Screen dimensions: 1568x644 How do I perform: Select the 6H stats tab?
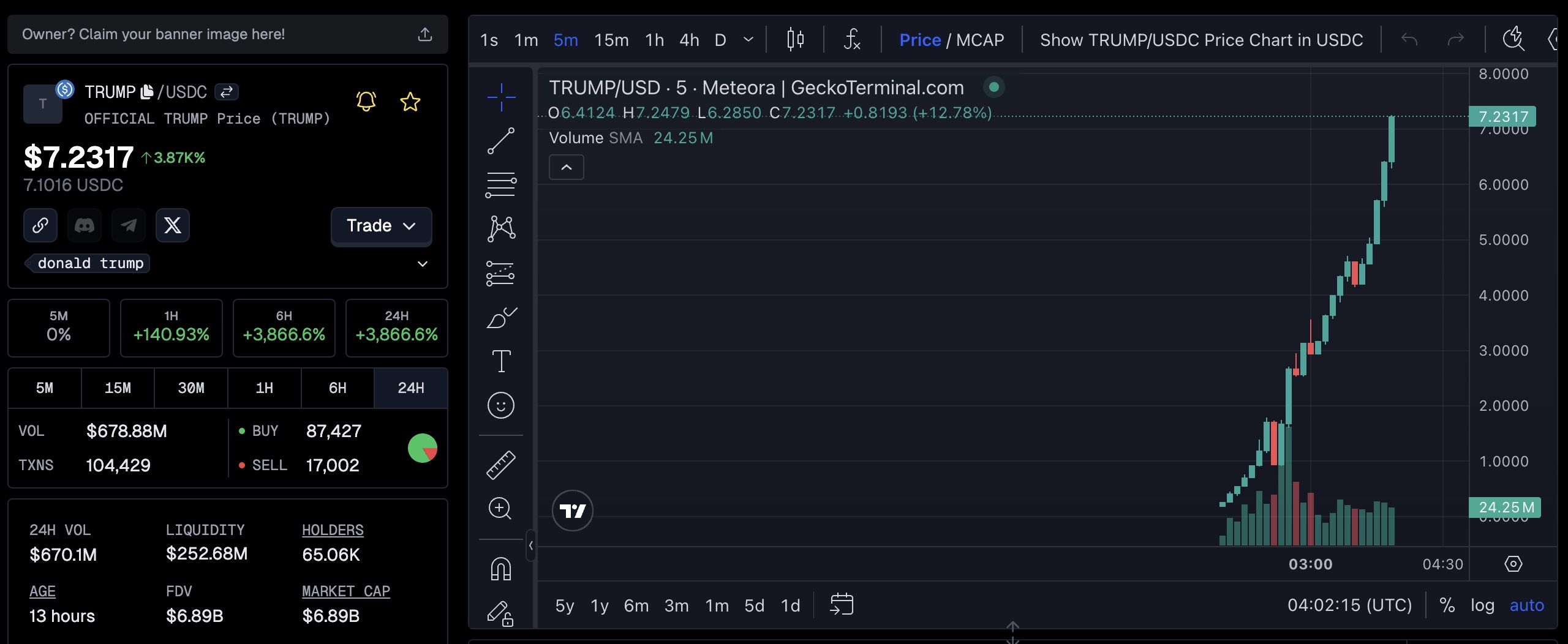pyautogui.click(x=337, y=388)
